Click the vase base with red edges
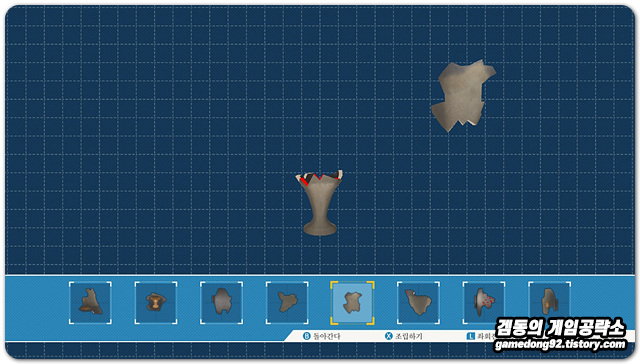640x364 pixels. pyautogui.click(x=320, y=203)
